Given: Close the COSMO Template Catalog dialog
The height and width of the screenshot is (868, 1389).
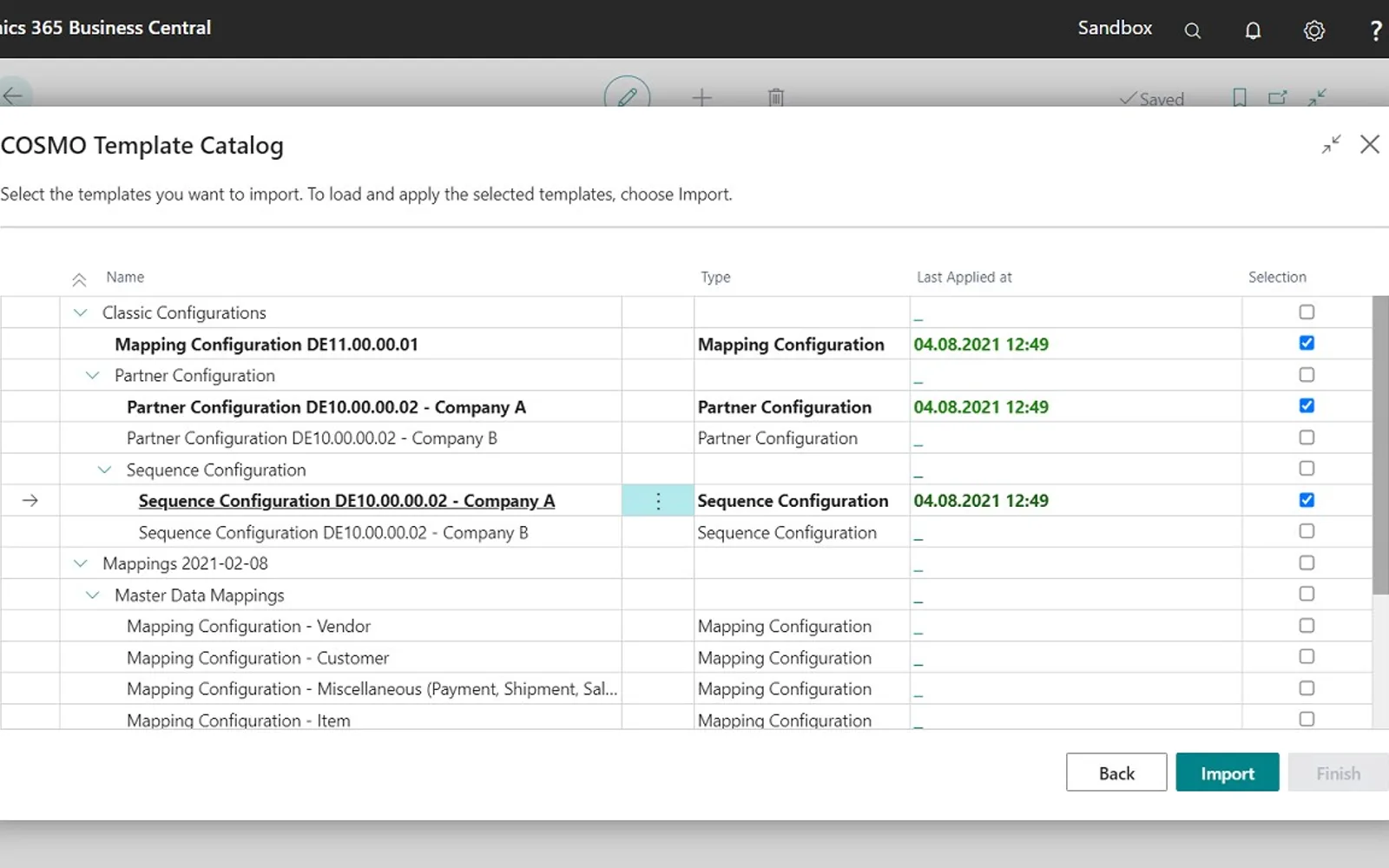Looking at the screenshot, I should 1370,144.
